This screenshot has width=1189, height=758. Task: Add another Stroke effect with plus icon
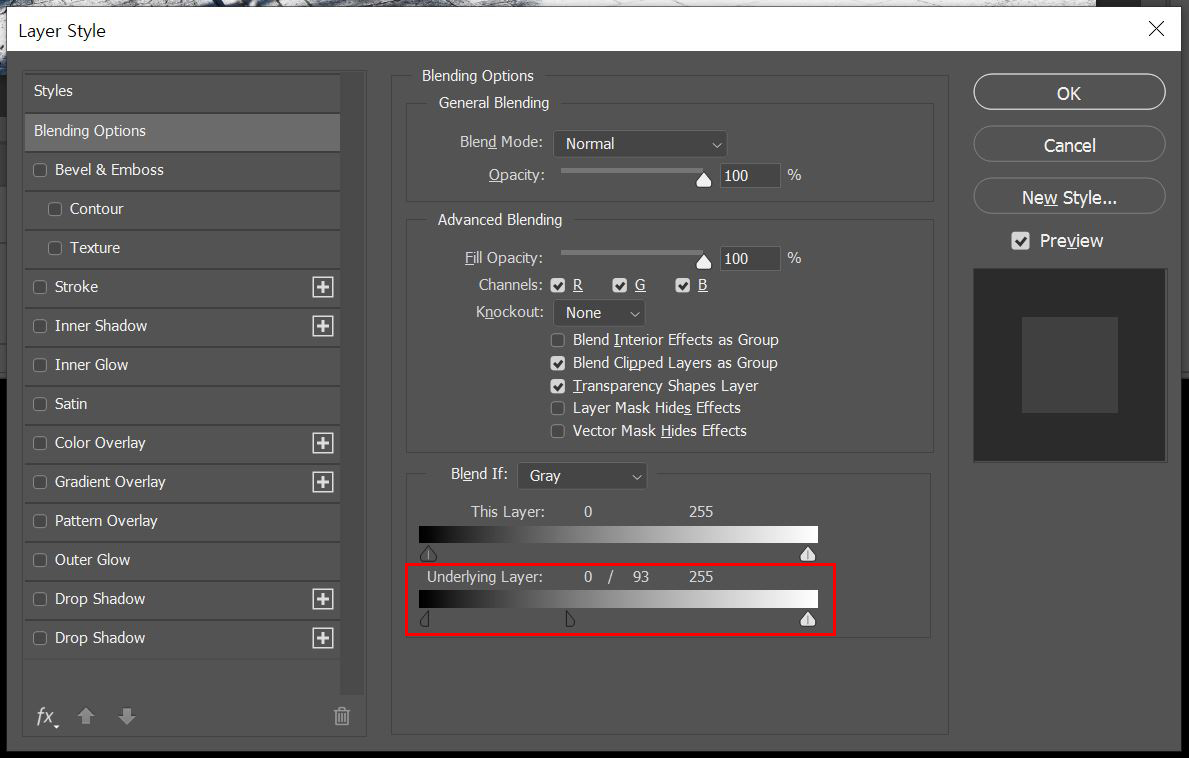[323, 287]
